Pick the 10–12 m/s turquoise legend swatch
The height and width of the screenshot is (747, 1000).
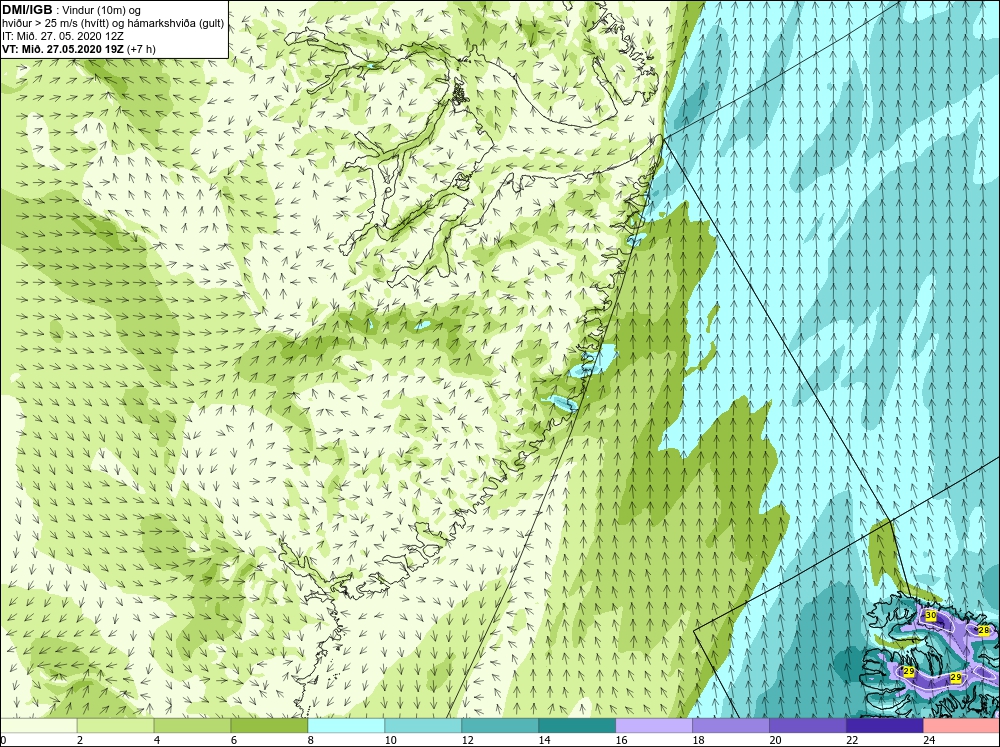(x=423, y=725)
